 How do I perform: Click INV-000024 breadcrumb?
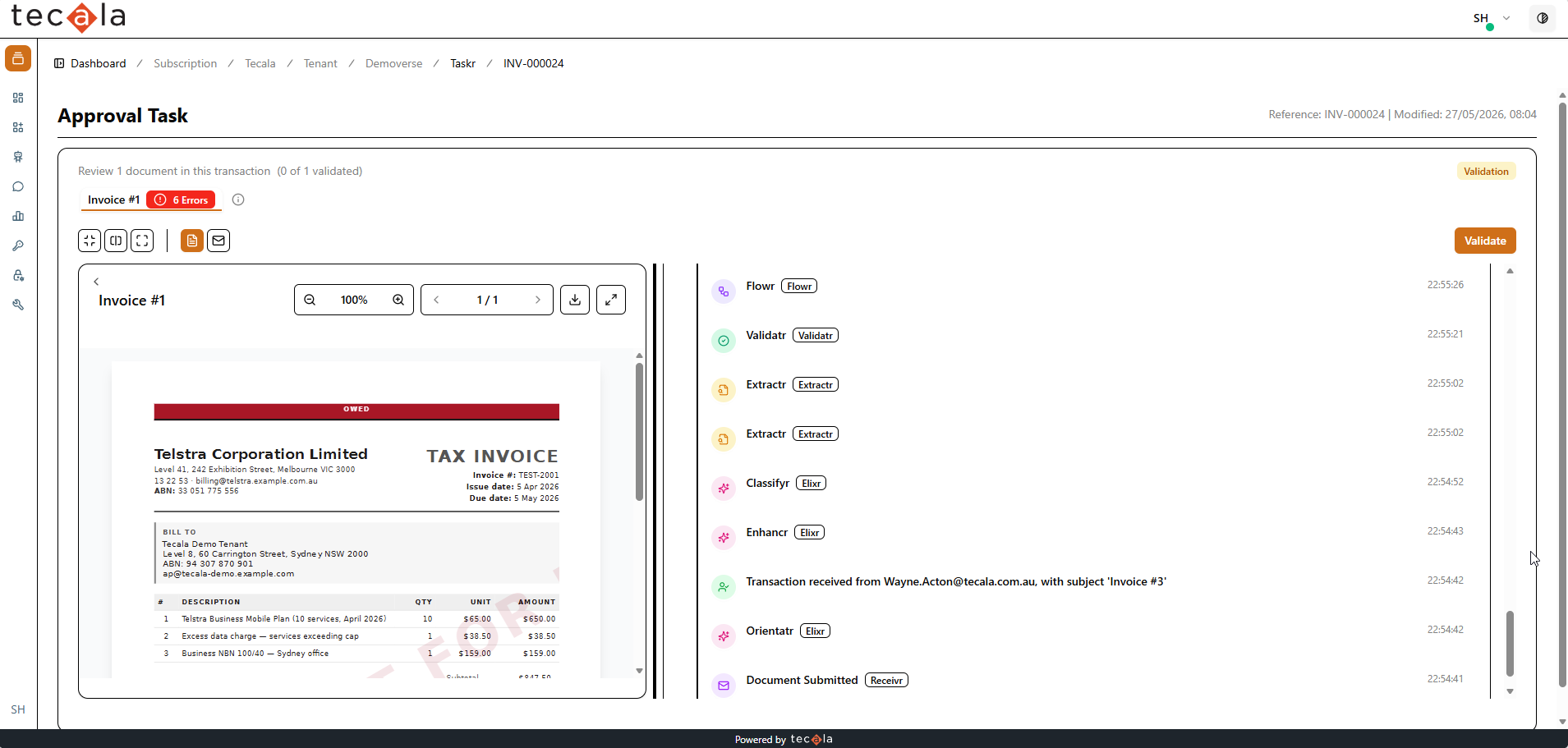pos(534,63)
